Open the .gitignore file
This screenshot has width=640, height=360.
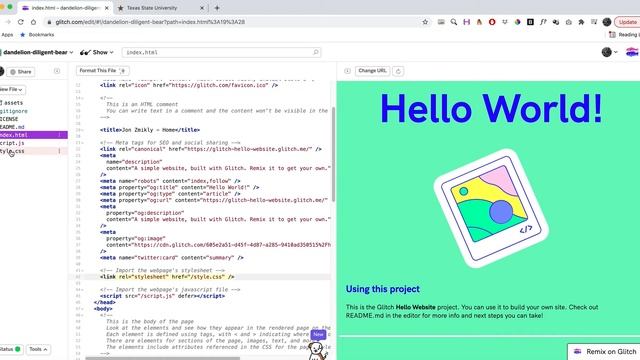tap(13, 111)
